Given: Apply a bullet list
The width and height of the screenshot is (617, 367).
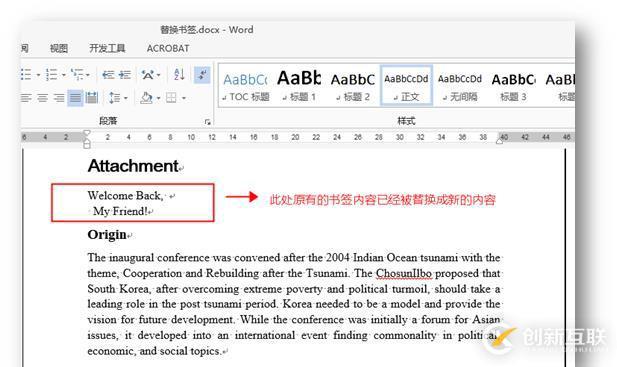Looking at the screenshot, I should [x=26, y=74].
